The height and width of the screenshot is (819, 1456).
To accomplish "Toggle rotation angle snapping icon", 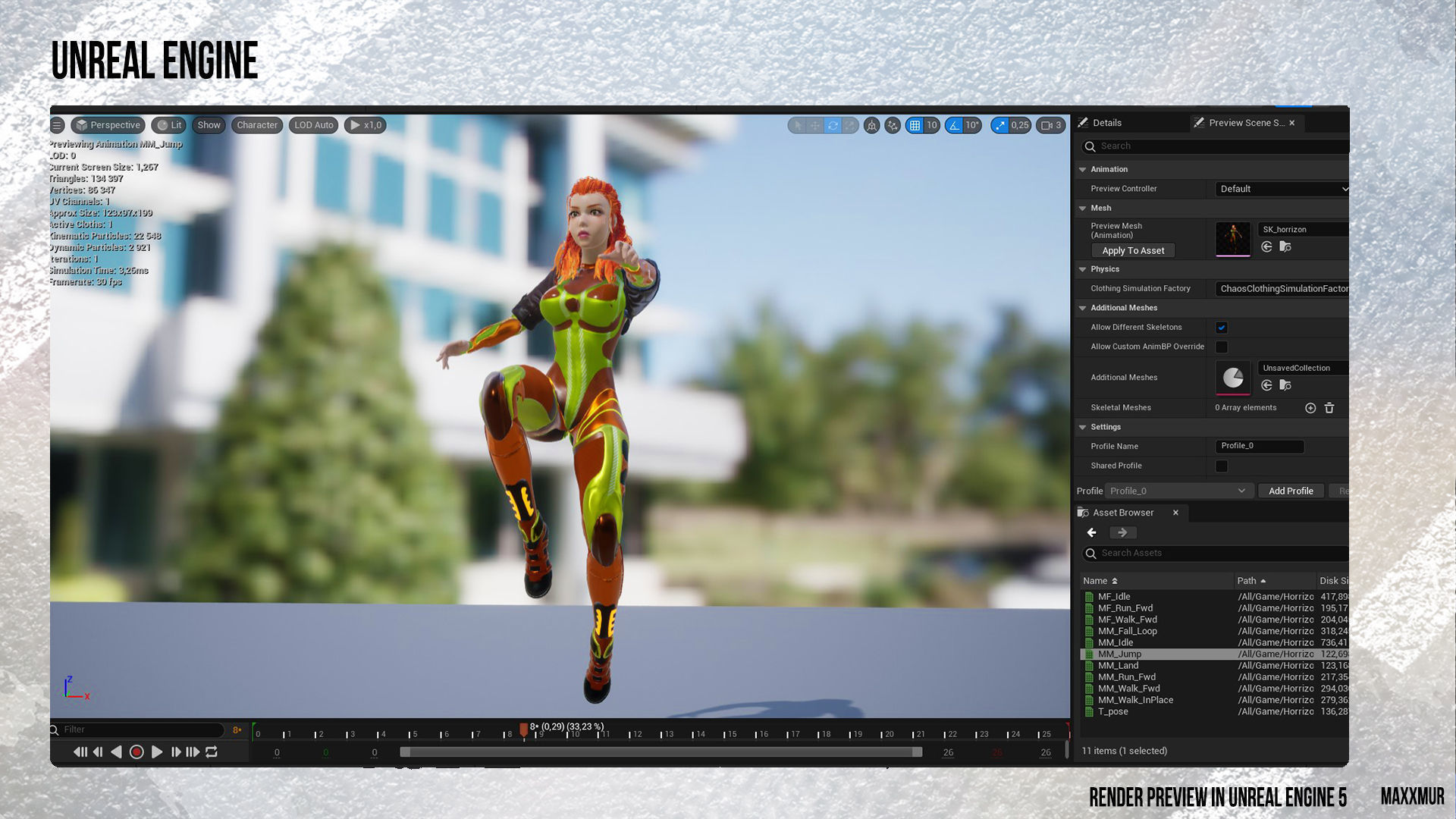I will click(954, 125).
